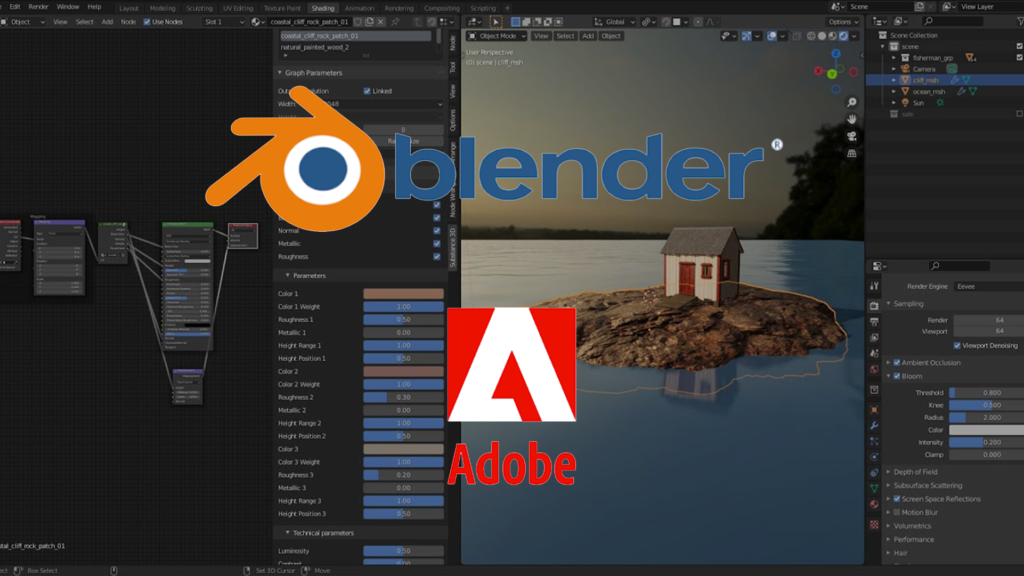The height and width of the screenshot is (576, 1024).
Task: Select natural_painted_wood_2 material in the list
Action: [x=355, y=48]
